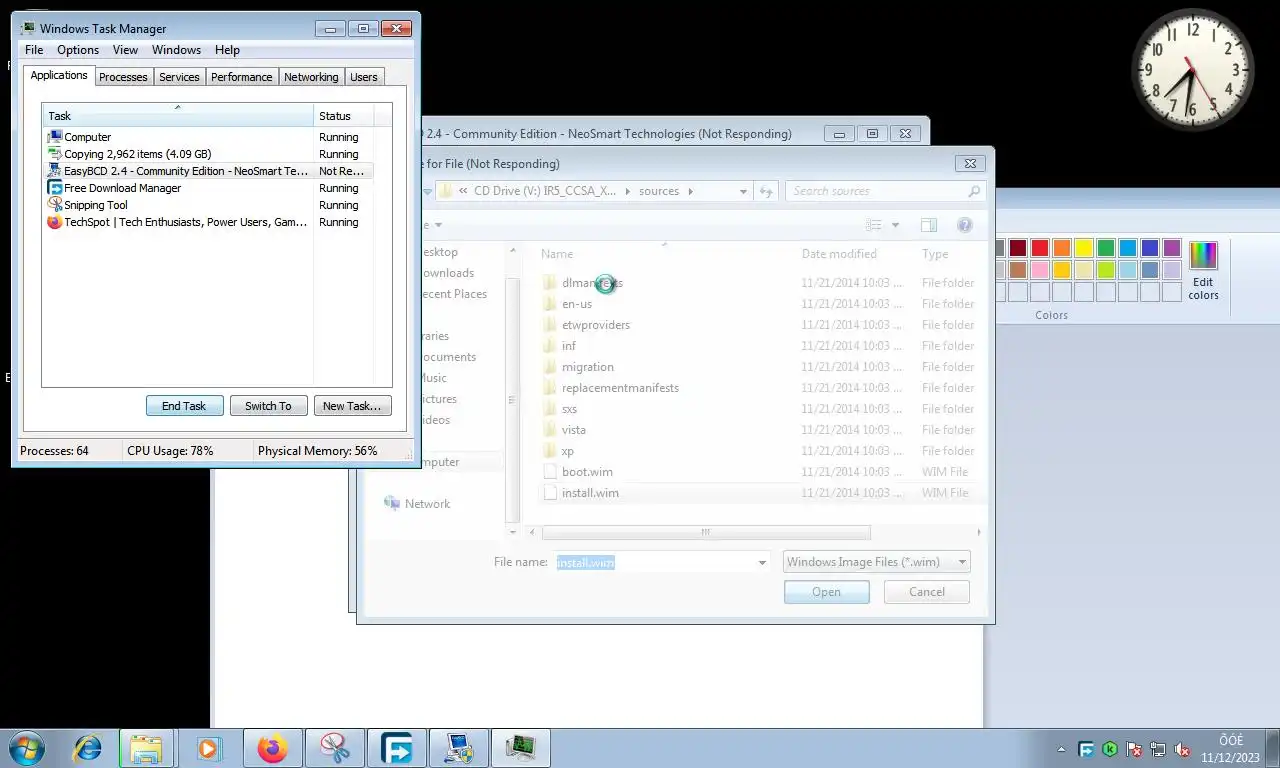Open the File menu in Task Manager

pos(34,50)
